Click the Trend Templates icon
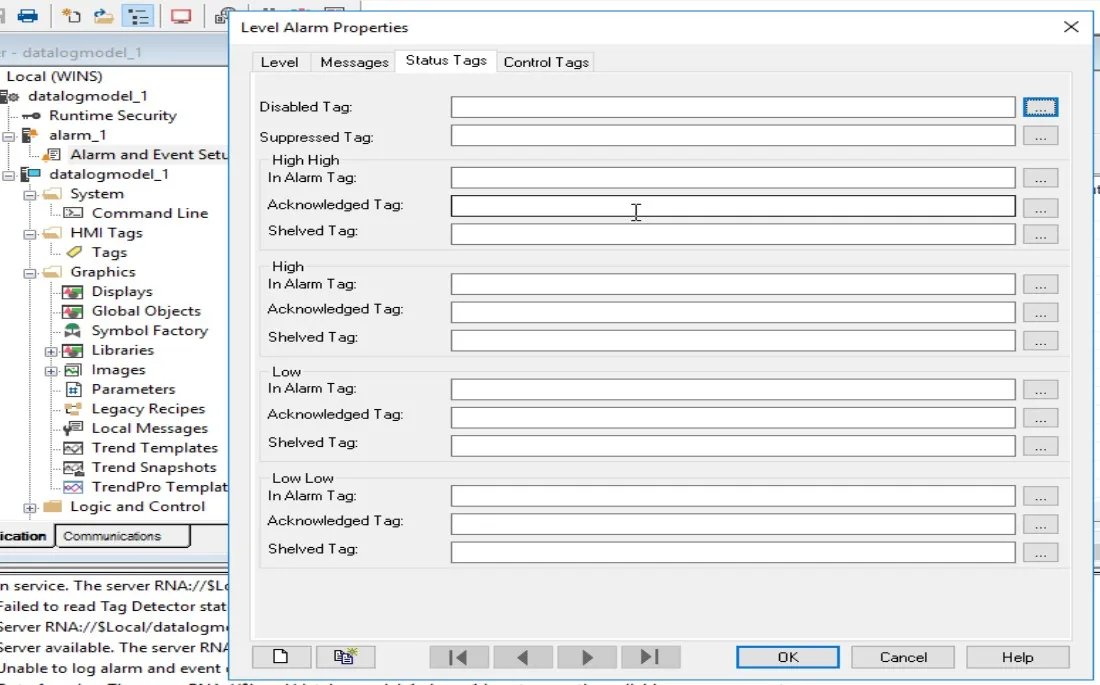Viewport: 1100px width, 685px height. [73, 448]
